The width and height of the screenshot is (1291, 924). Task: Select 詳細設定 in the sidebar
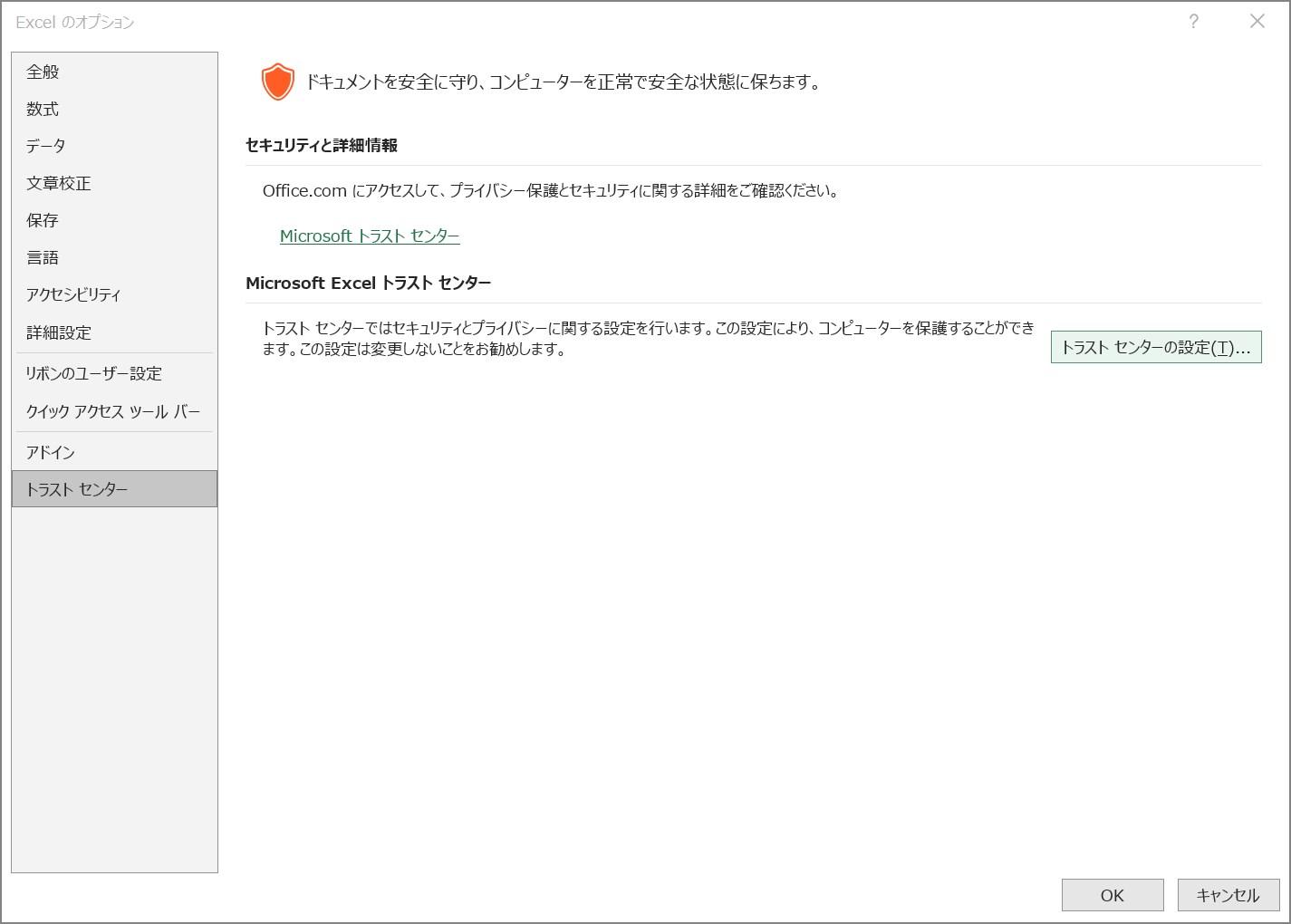[x=58, y=332]
